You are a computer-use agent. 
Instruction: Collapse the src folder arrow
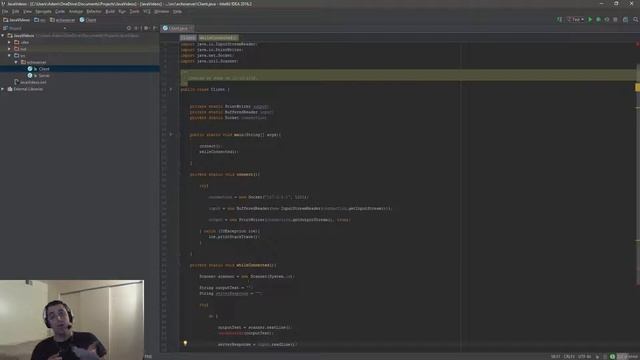[x=9, y=56]
